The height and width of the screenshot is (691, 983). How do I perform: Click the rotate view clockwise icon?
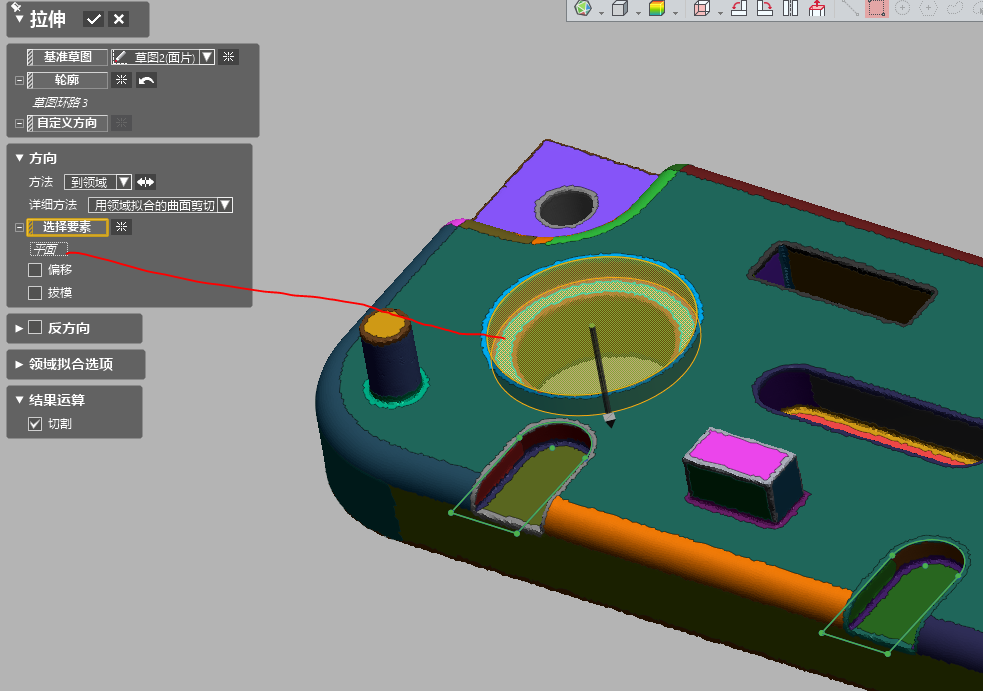click(765, 8)
